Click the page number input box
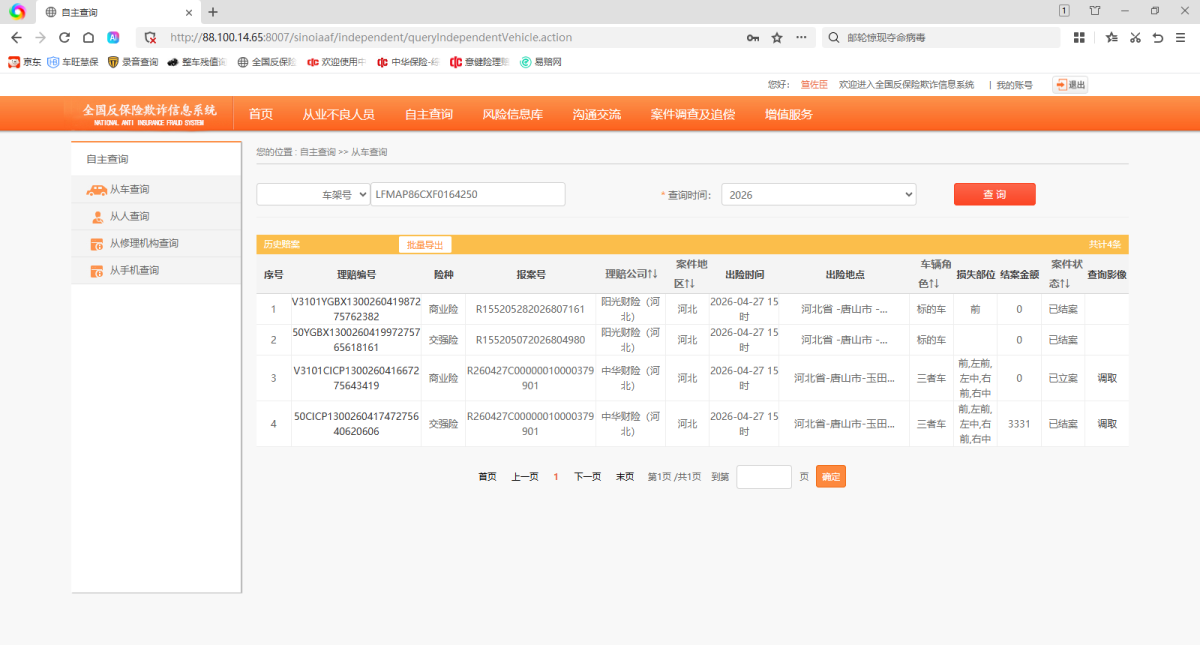 (764, 477)
